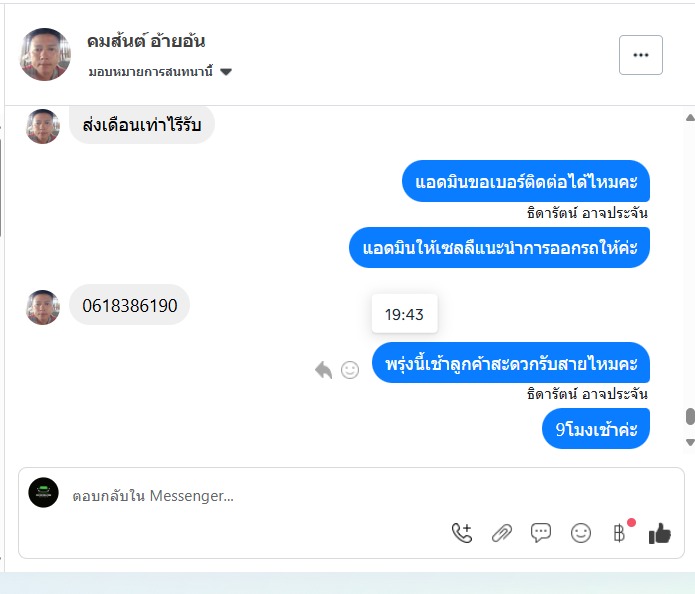This screenshot has height=594, width=695.
Task: Open the three-dots more options button
Action: point(641,55)
